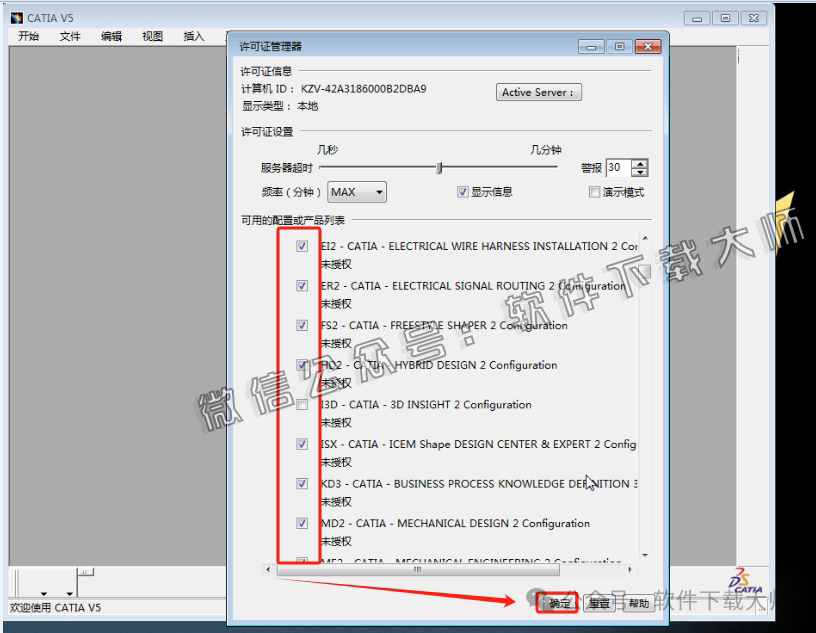Uncheck the FS2 FreeStyle Shaper 2 license
Screen dimensions: 816x633
pyautogui.click(x=301, y=325)
